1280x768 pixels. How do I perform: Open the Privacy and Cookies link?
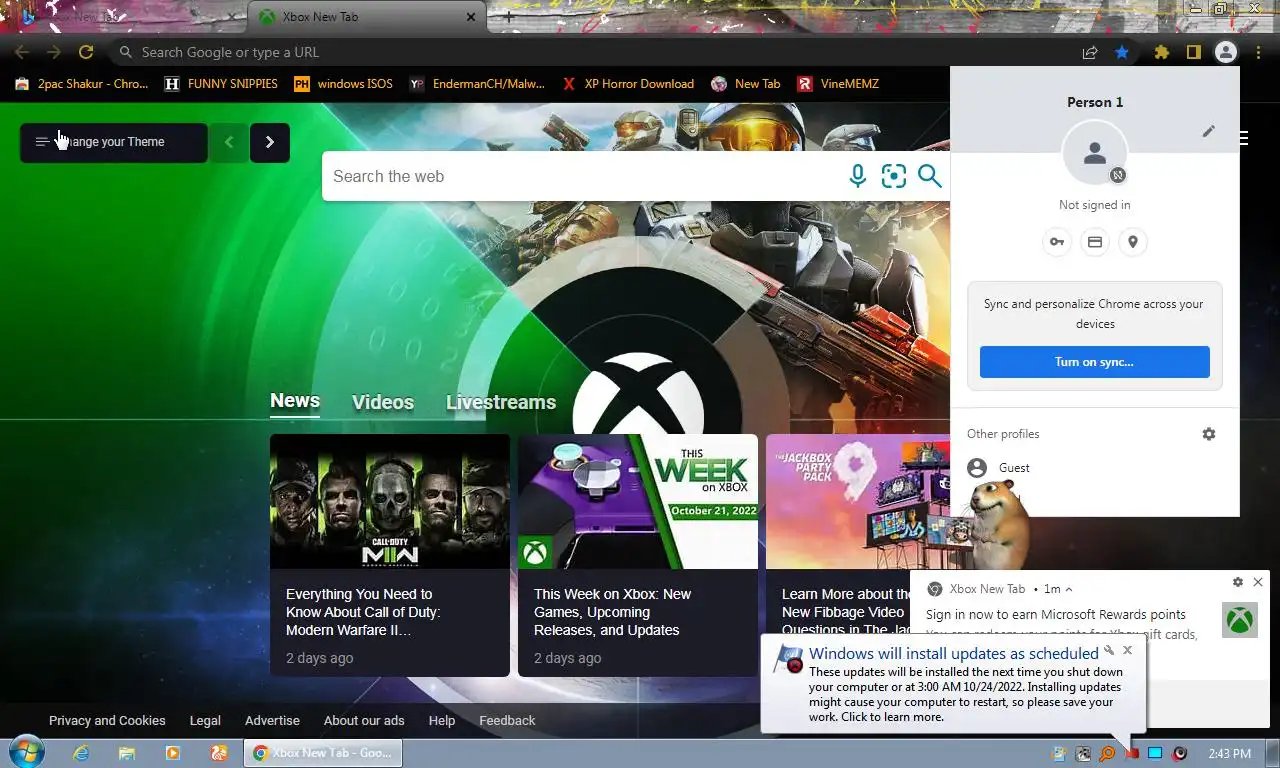pos(107,720)
